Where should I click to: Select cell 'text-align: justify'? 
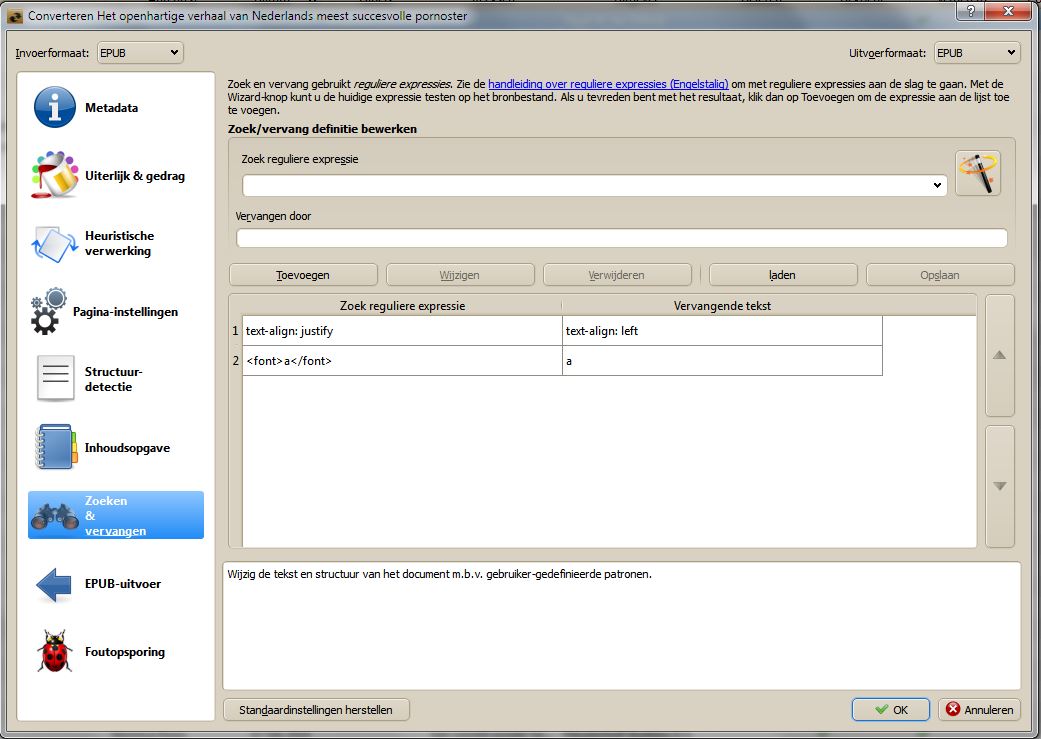coord(402,331)
